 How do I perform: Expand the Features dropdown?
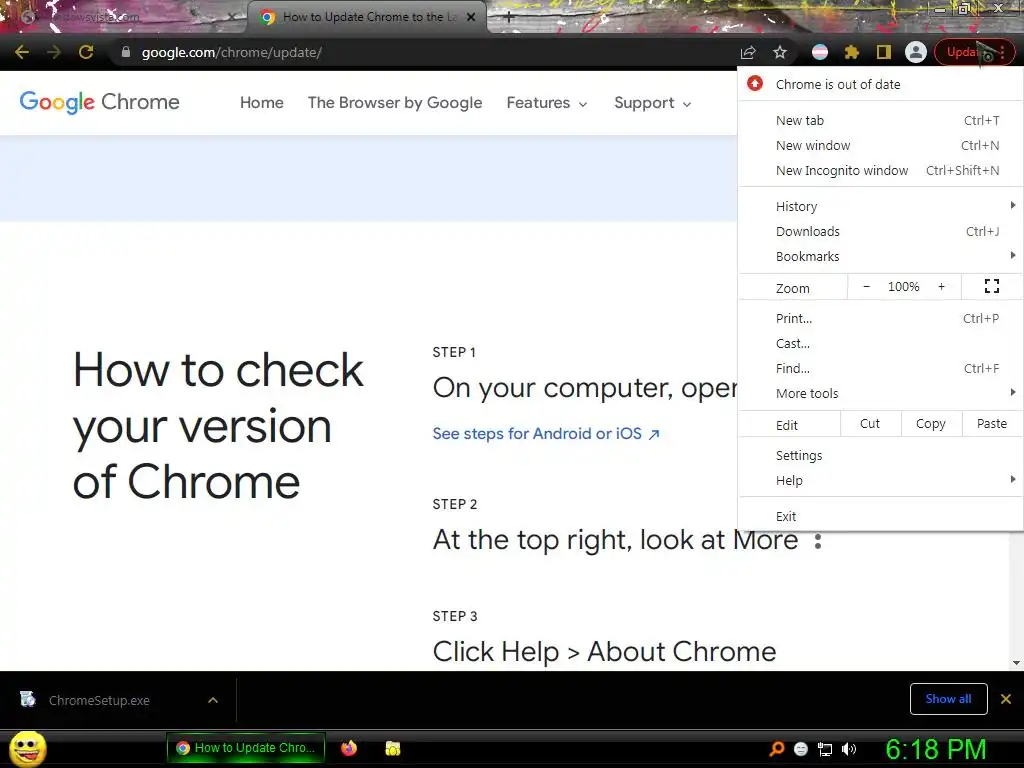(x=547, y=103)
